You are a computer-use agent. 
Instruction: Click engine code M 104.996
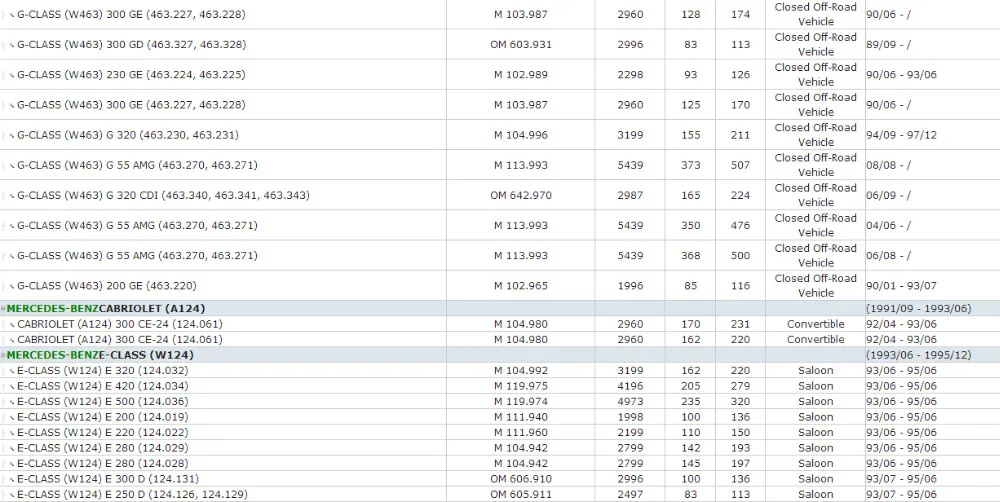point(520,135)
